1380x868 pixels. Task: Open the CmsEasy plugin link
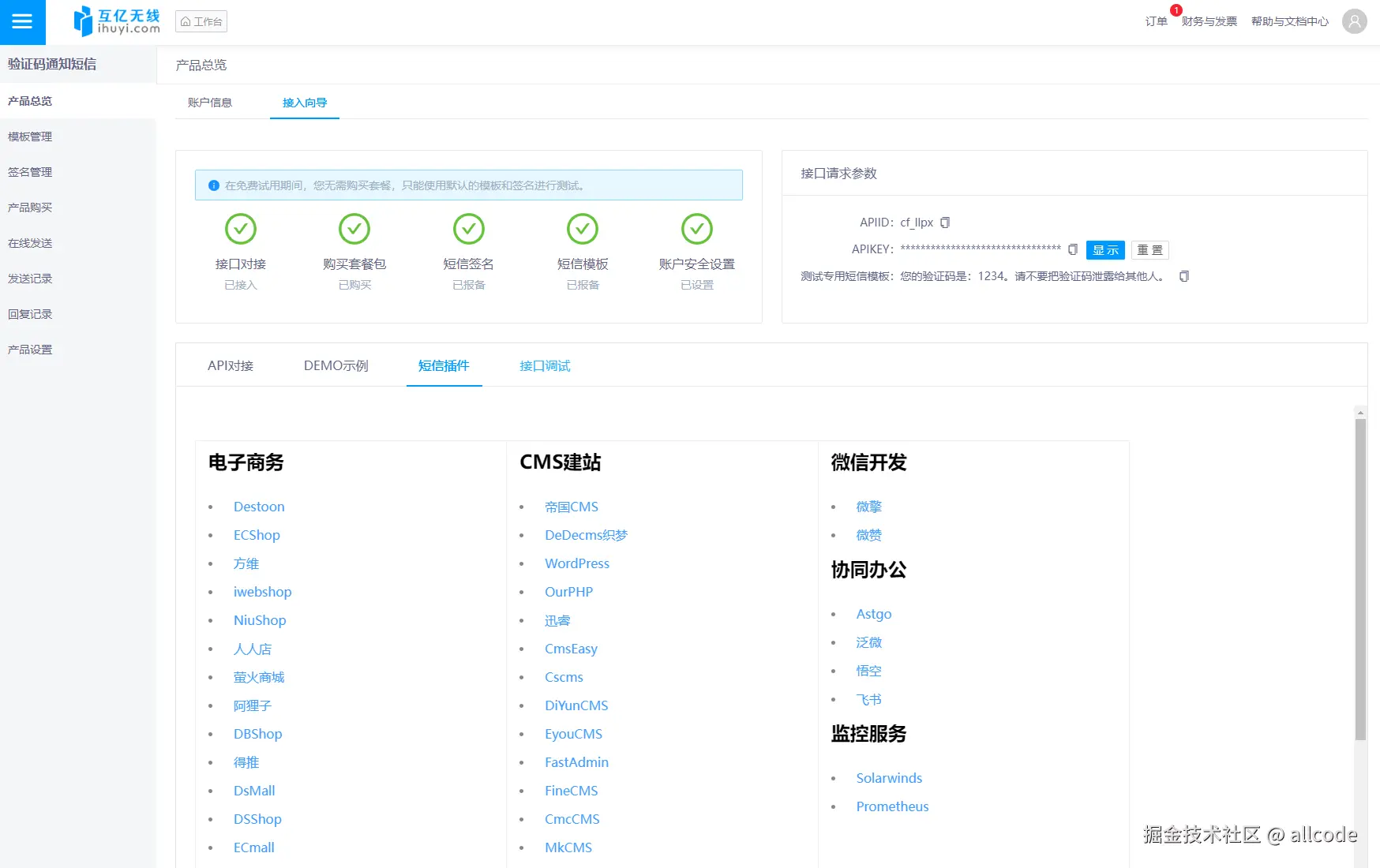(x=571, y=649)
